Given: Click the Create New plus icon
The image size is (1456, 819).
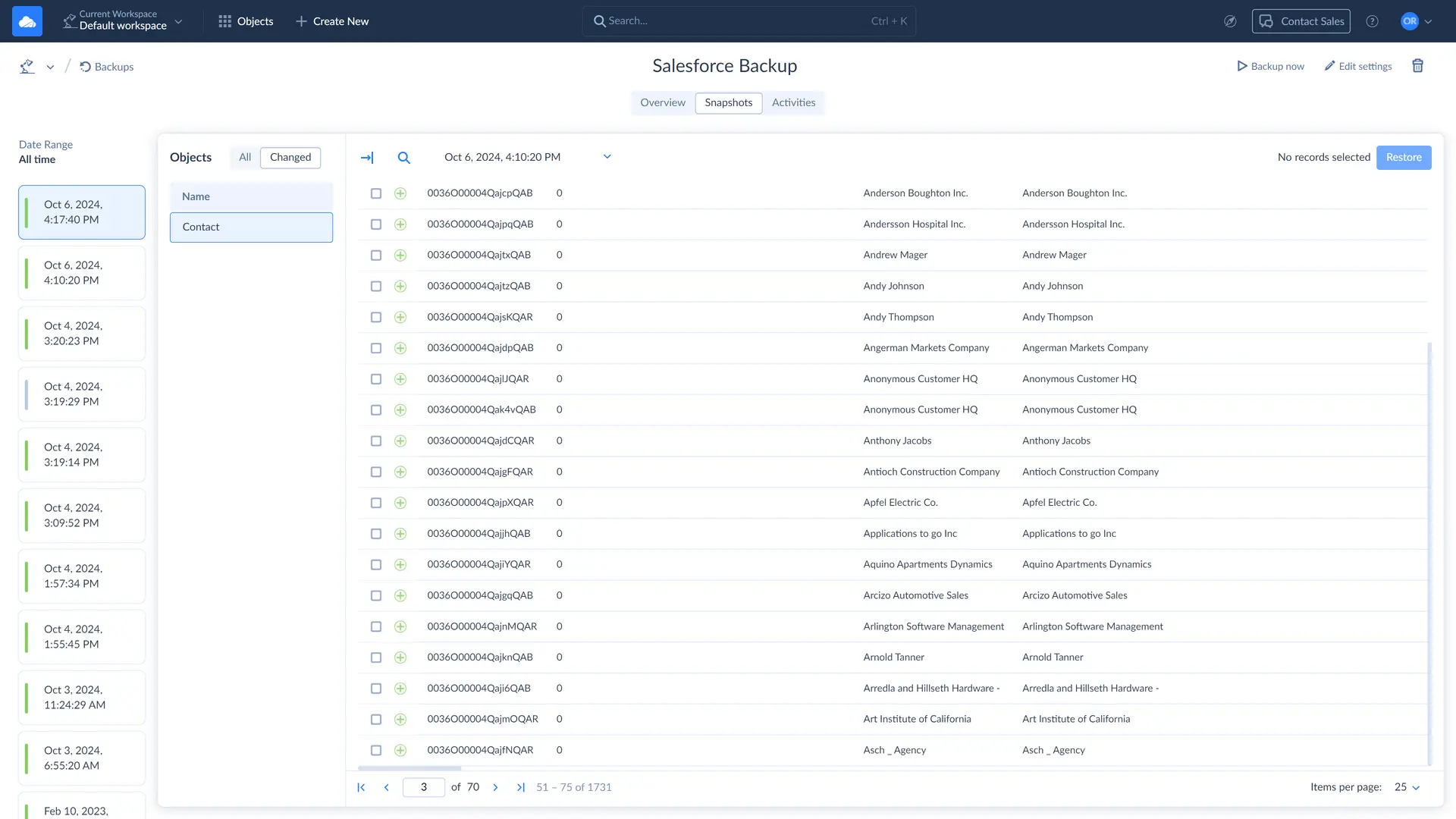Looking at the screenshot, I should [x=301, y=21].
